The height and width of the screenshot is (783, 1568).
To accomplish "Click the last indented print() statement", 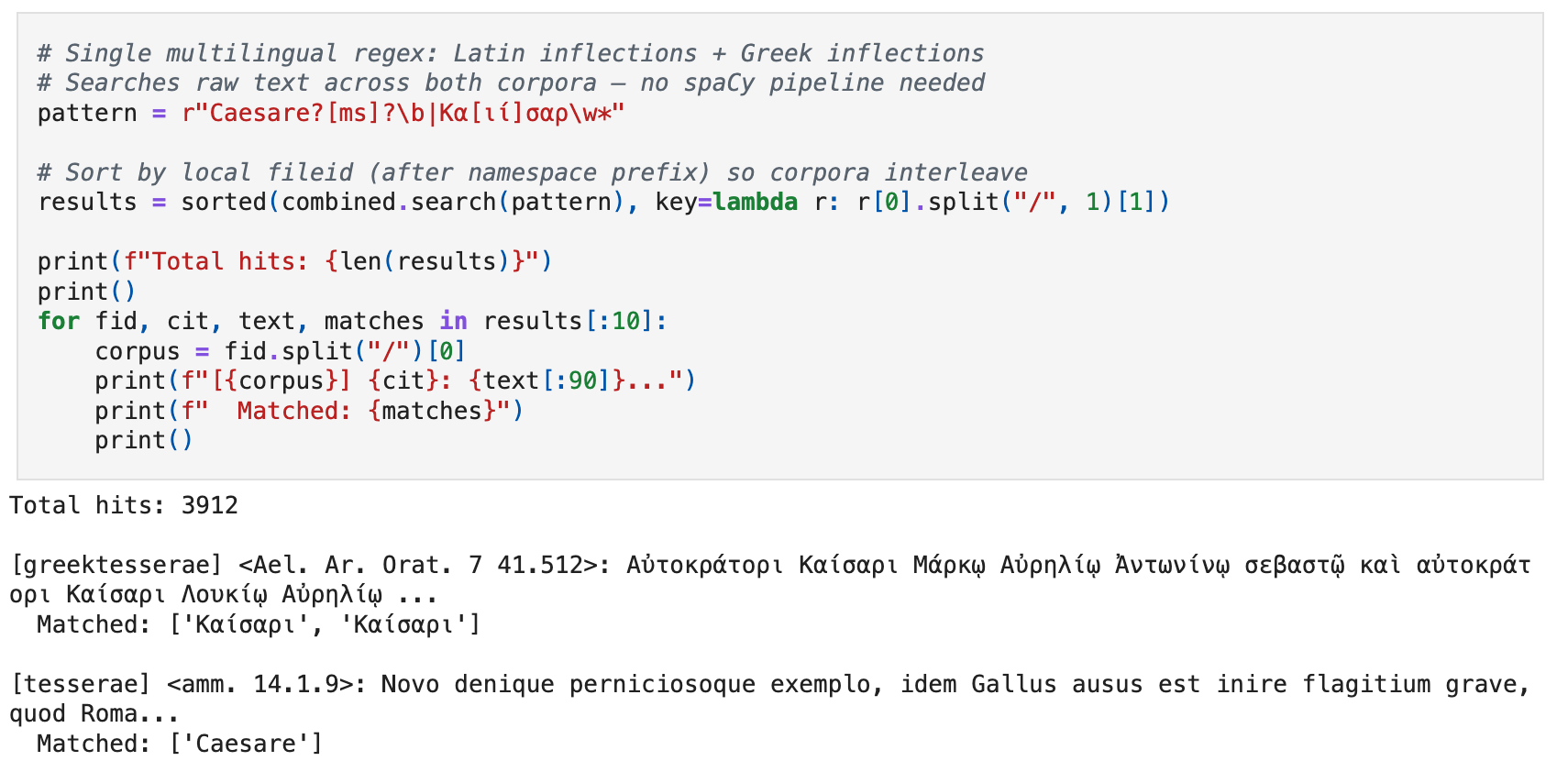I will 144,440.
